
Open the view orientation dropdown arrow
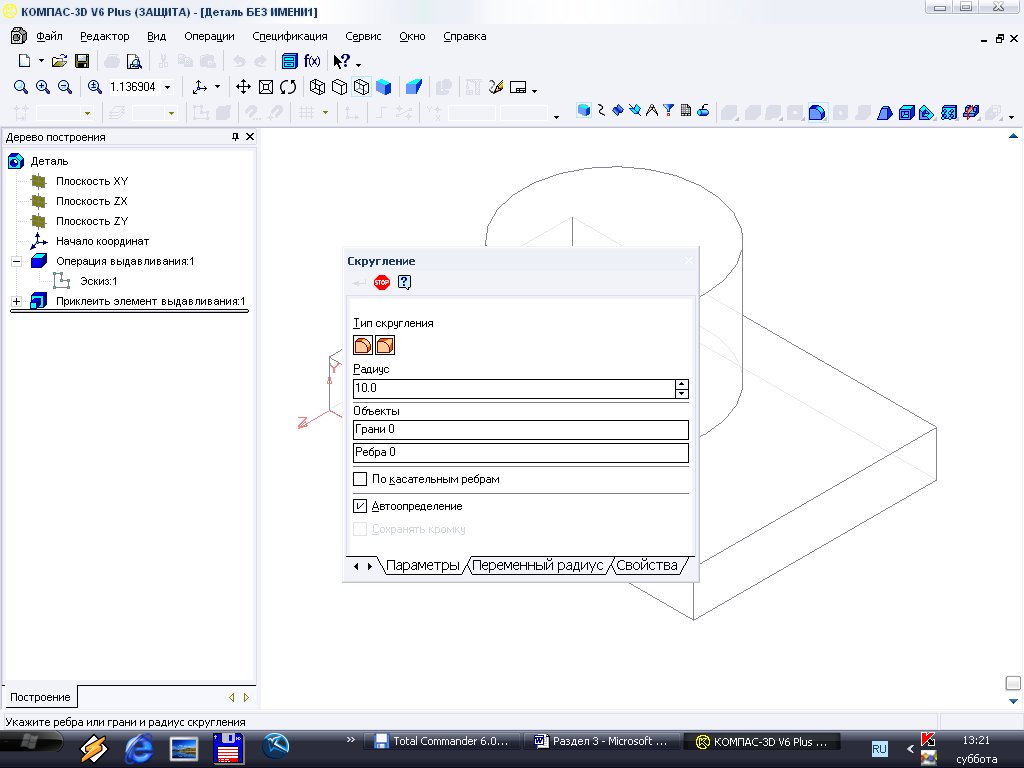tap(217, 87)
